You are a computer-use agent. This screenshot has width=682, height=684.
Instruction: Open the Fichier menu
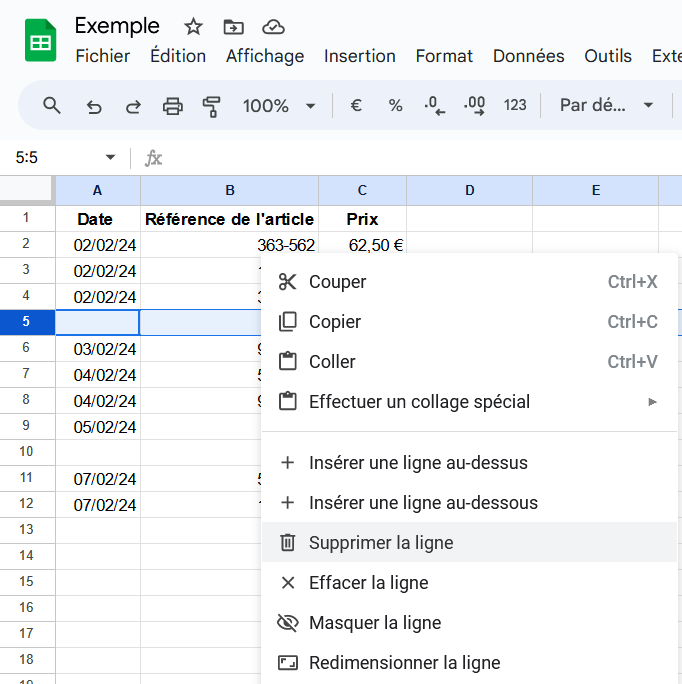point(103,56)
